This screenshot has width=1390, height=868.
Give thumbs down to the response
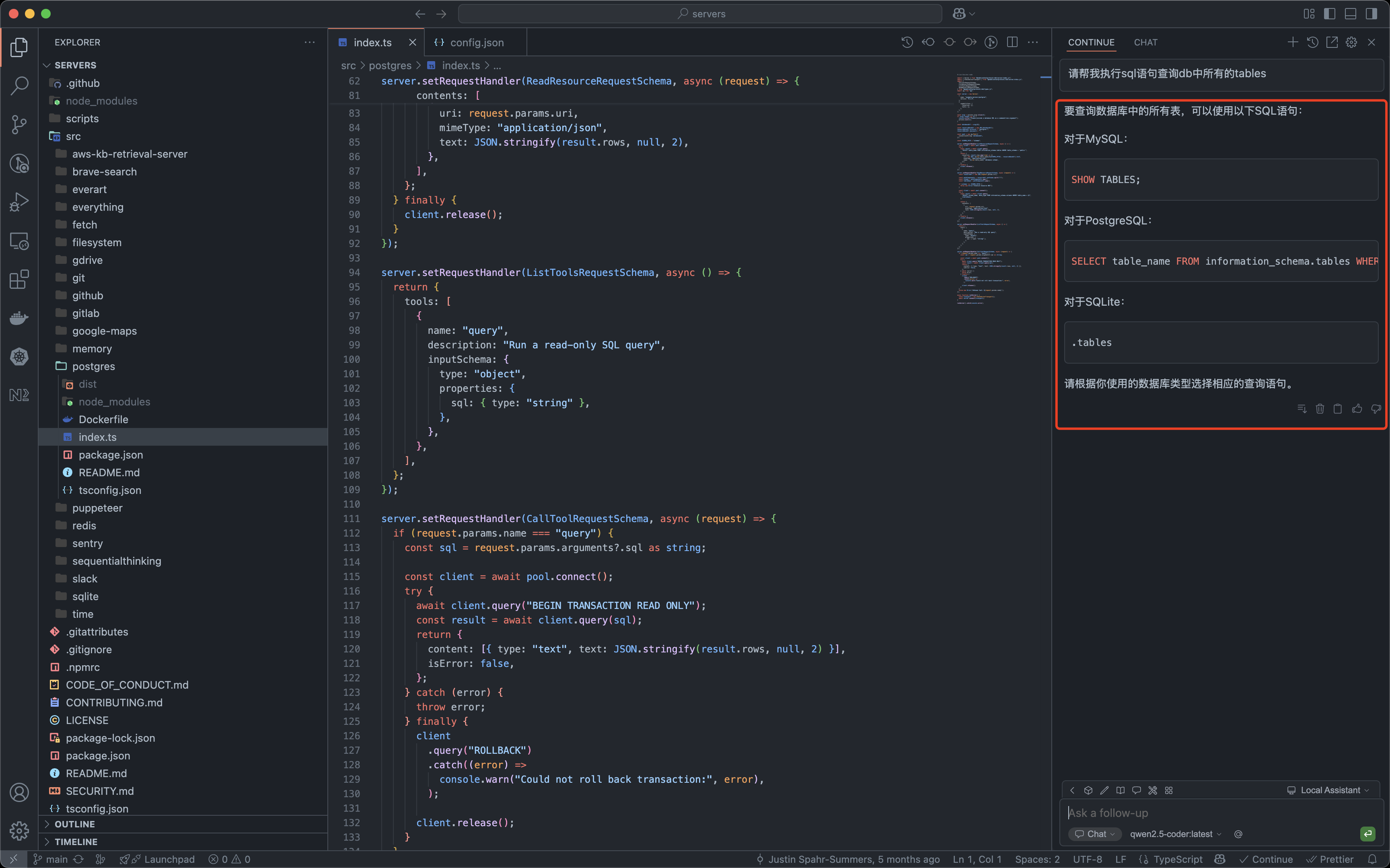(1376, 409)
